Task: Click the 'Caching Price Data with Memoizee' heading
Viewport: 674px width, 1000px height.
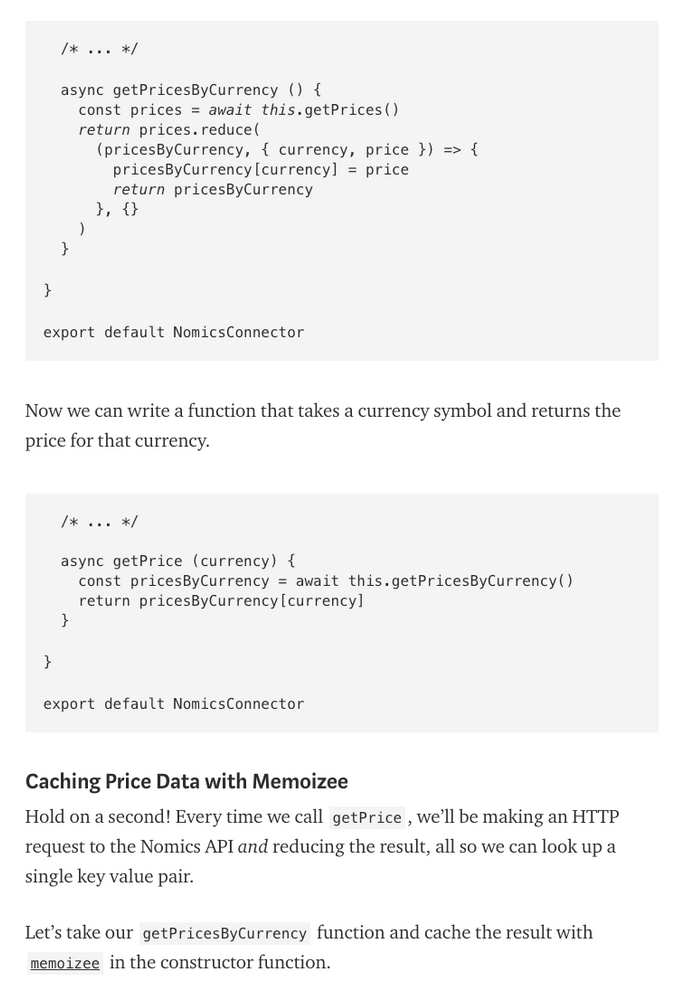Action: pos(186,781)
